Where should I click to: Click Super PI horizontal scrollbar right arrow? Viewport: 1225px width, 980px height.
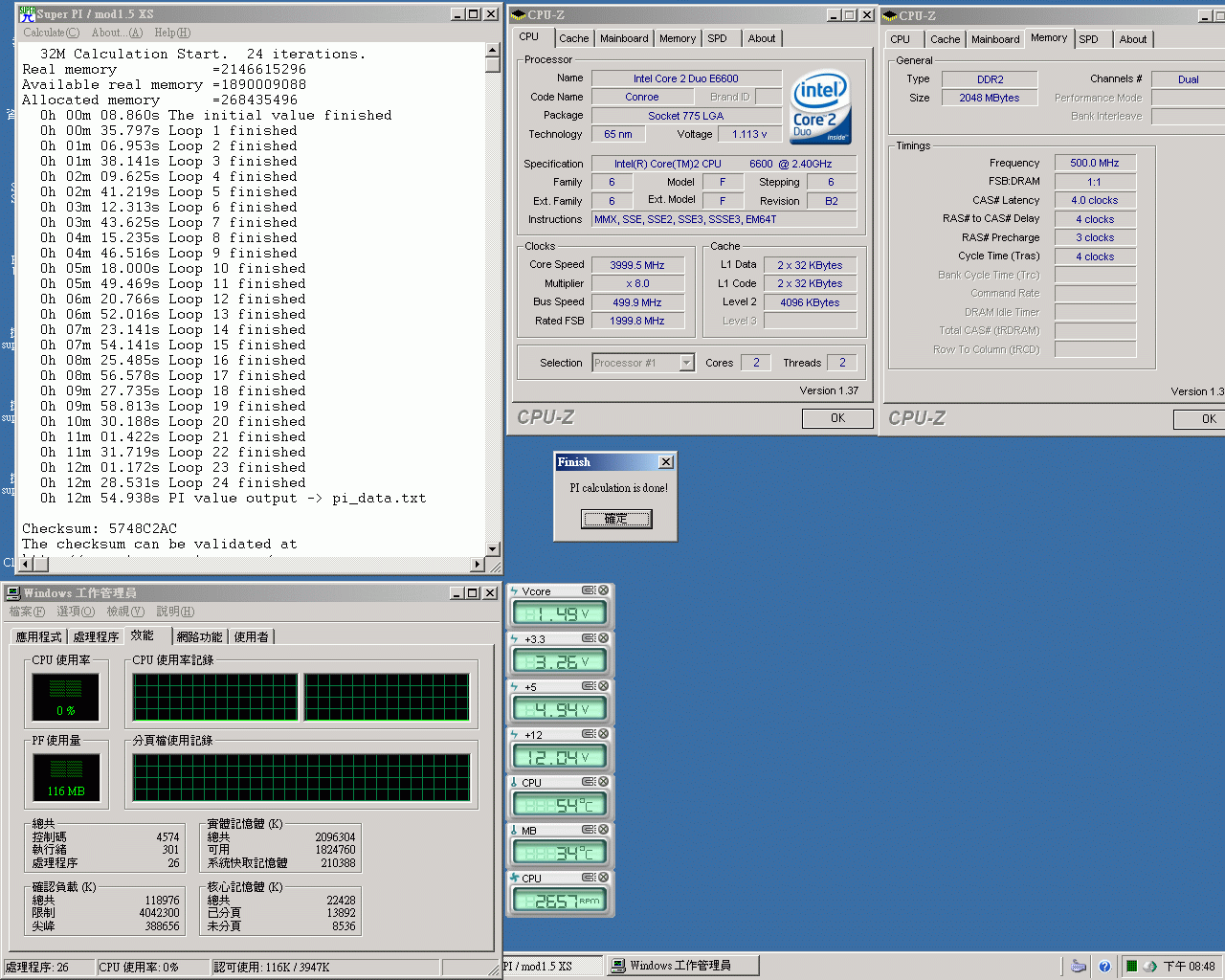[x=478, y=565]
